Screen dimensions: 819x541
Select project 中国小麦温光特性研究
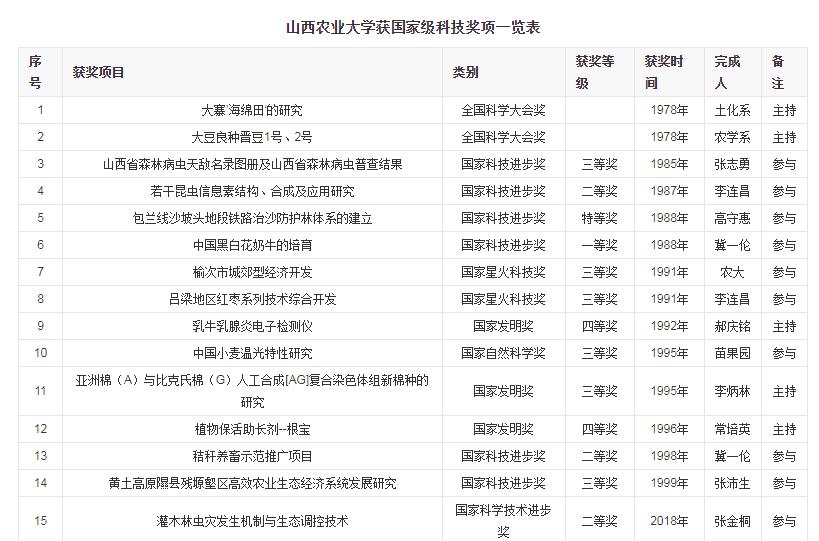[252, 354]
